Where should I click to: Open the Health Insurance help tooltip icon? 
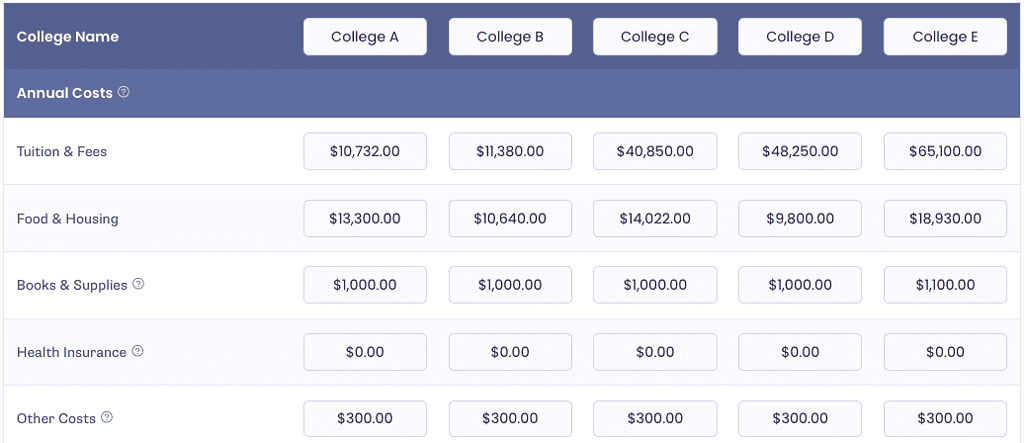coord(137,351)
